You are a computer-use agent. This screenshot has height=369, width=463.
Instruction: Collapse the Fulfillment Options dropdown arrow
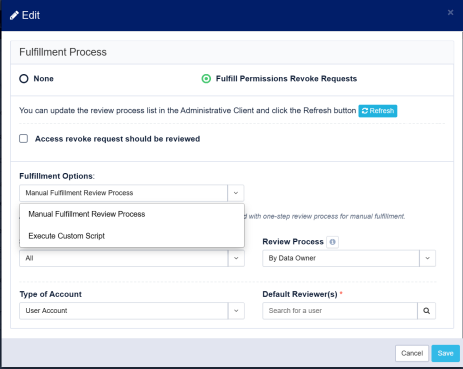pyautogui.click(x=236, y=193)
